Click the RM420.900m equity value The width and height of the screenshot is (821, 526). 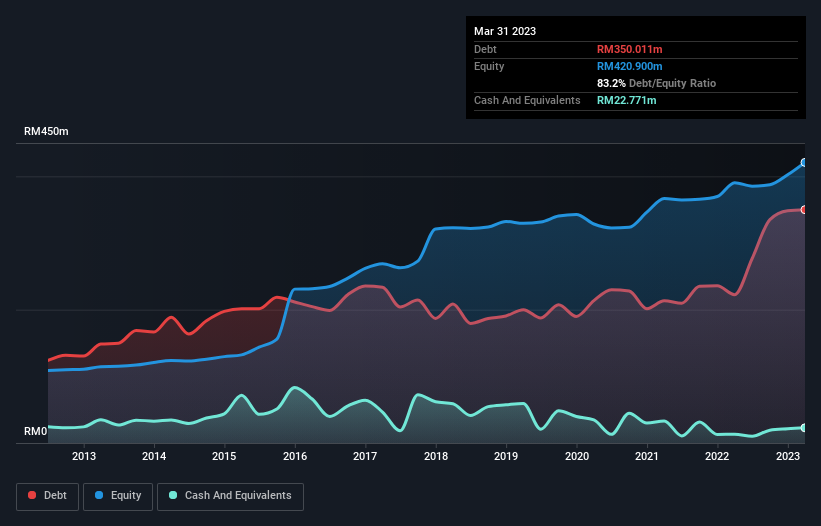629,66
